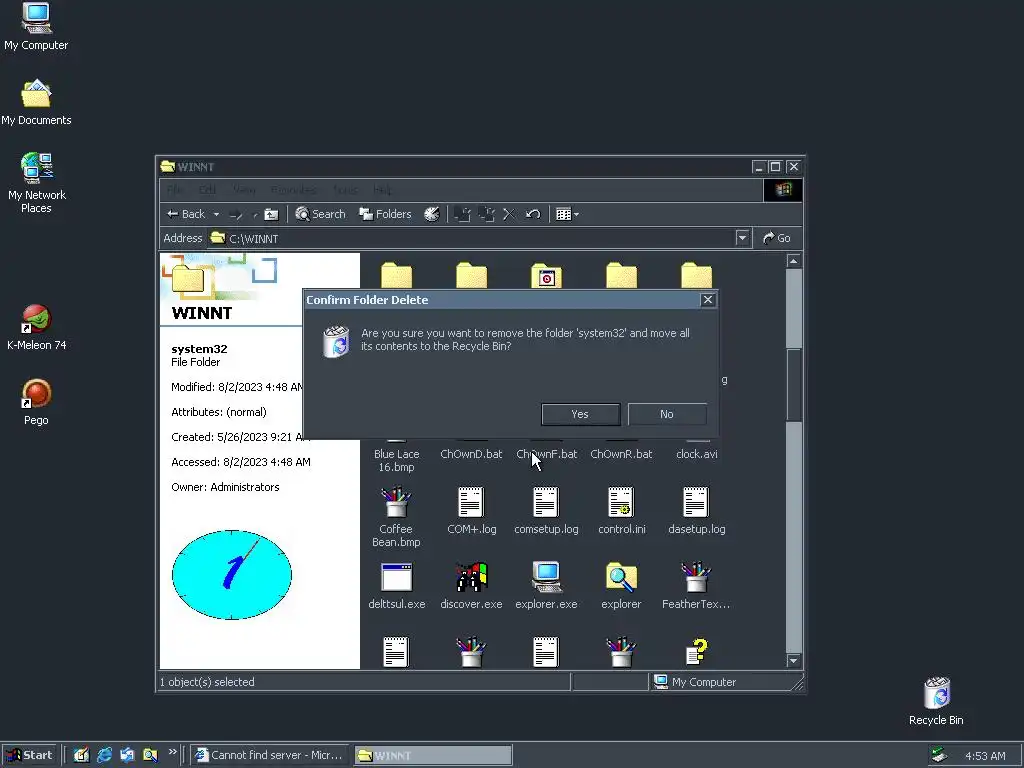The height and width of the screenshot is (768, 1024).
Task: Click the scroll up arrow in the WINNT window
Action: point(793,261)
